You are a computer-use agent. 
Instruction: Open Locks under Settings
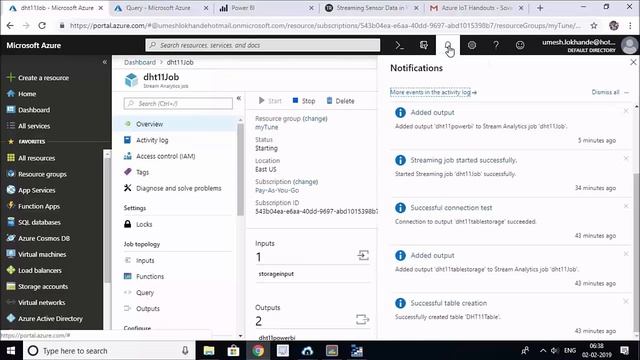point(144,224)
